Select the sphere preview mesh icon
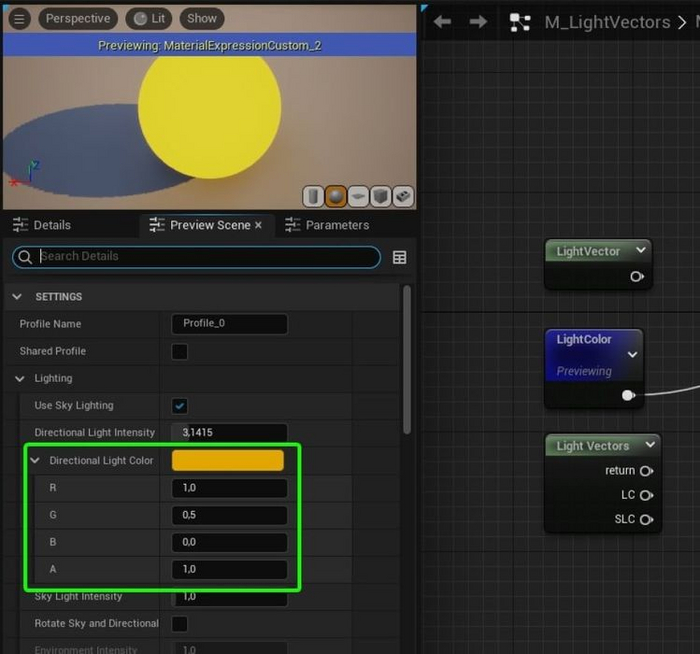 point(336,196)
